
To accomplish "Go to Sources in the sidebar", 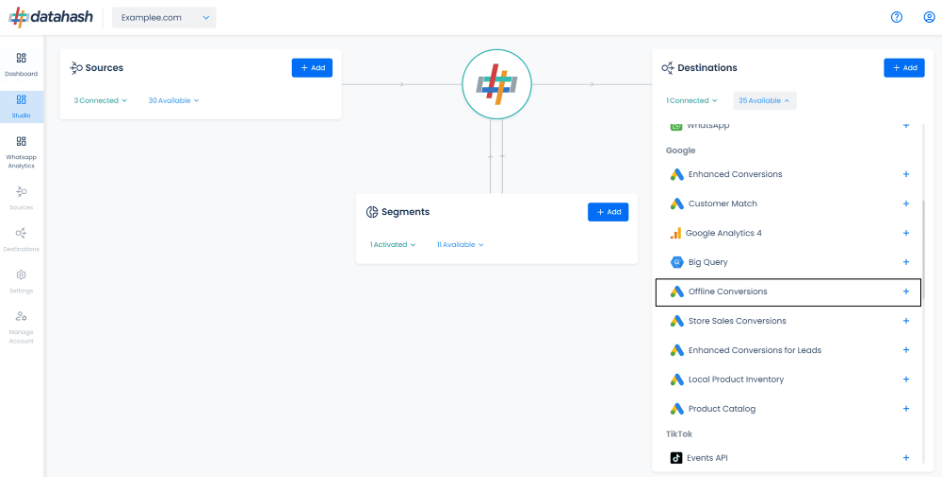I will point(21,198).
